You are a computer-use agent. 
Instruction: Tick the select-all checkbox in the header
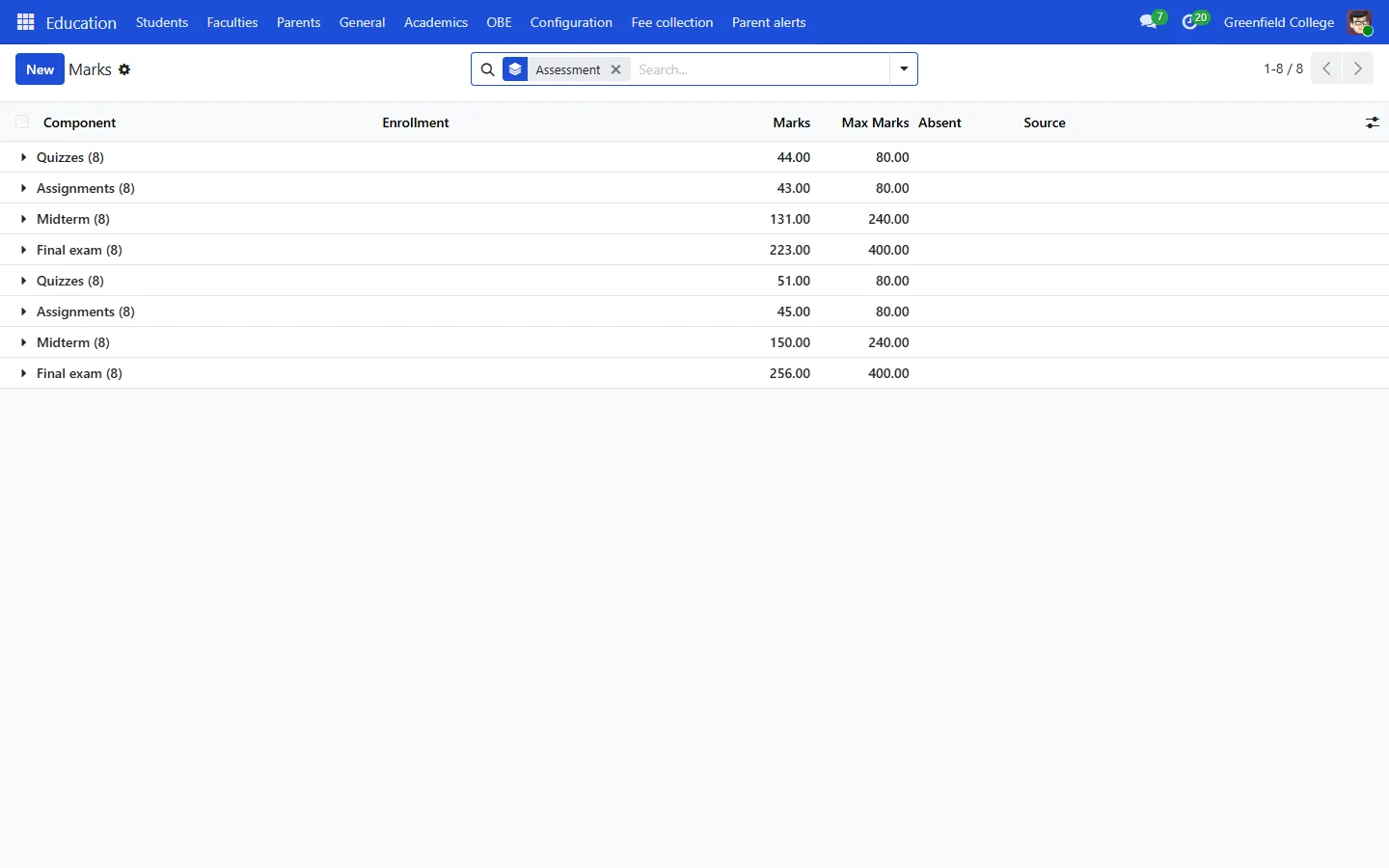coord(22,122)
